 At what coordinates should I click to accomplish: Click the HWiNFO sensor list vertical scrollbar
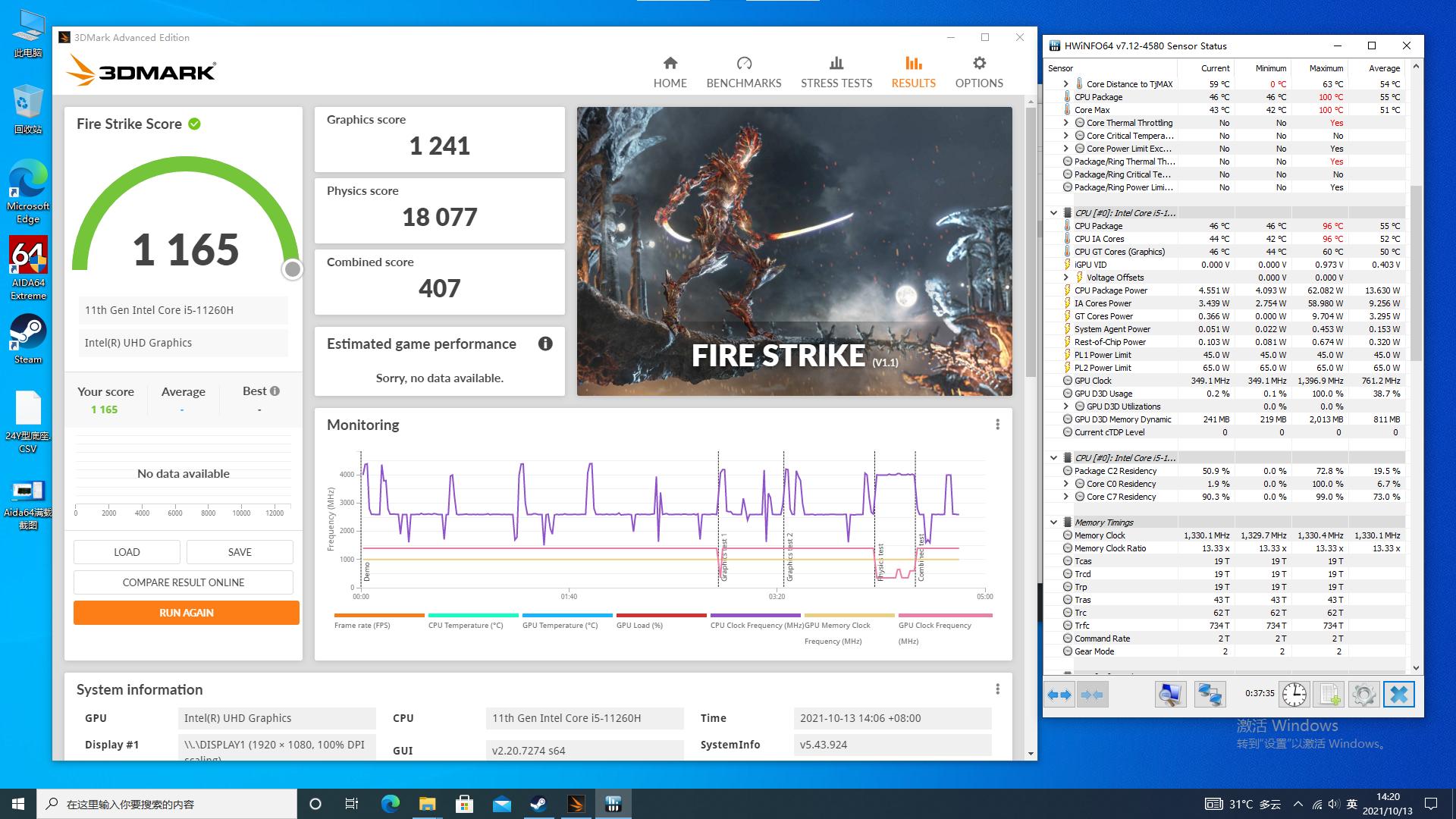pos(1415,273)
